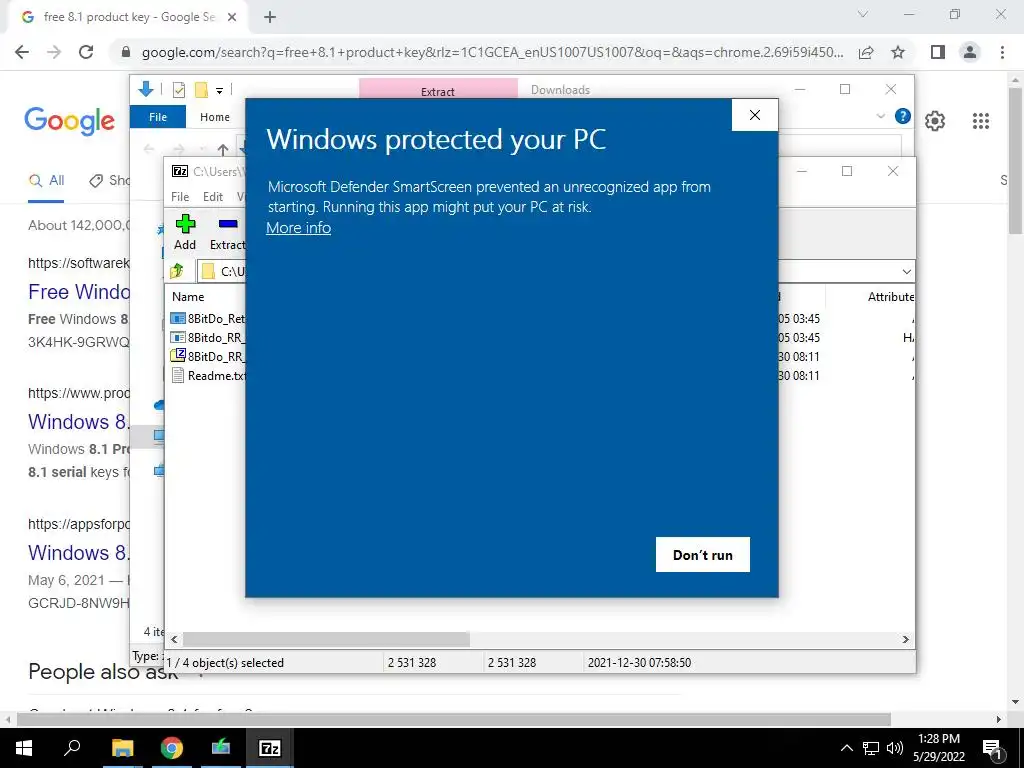This screenshot has height=768, width=1024.
Task: Close the SmartScreen dialog with X
Action: (755, 115)
